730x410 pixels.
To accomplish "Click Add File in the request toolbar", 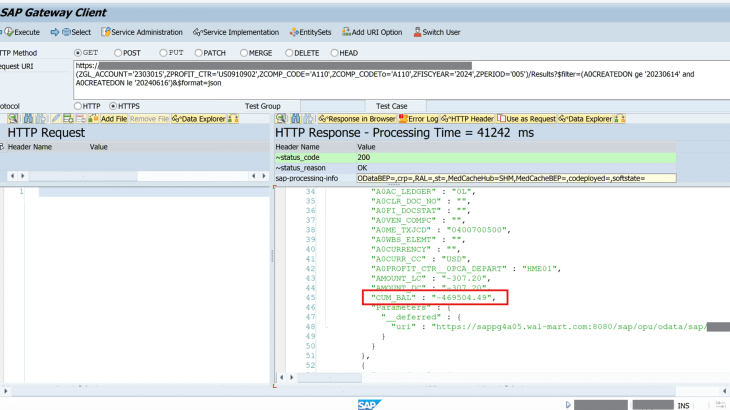I will coord(114,119).
